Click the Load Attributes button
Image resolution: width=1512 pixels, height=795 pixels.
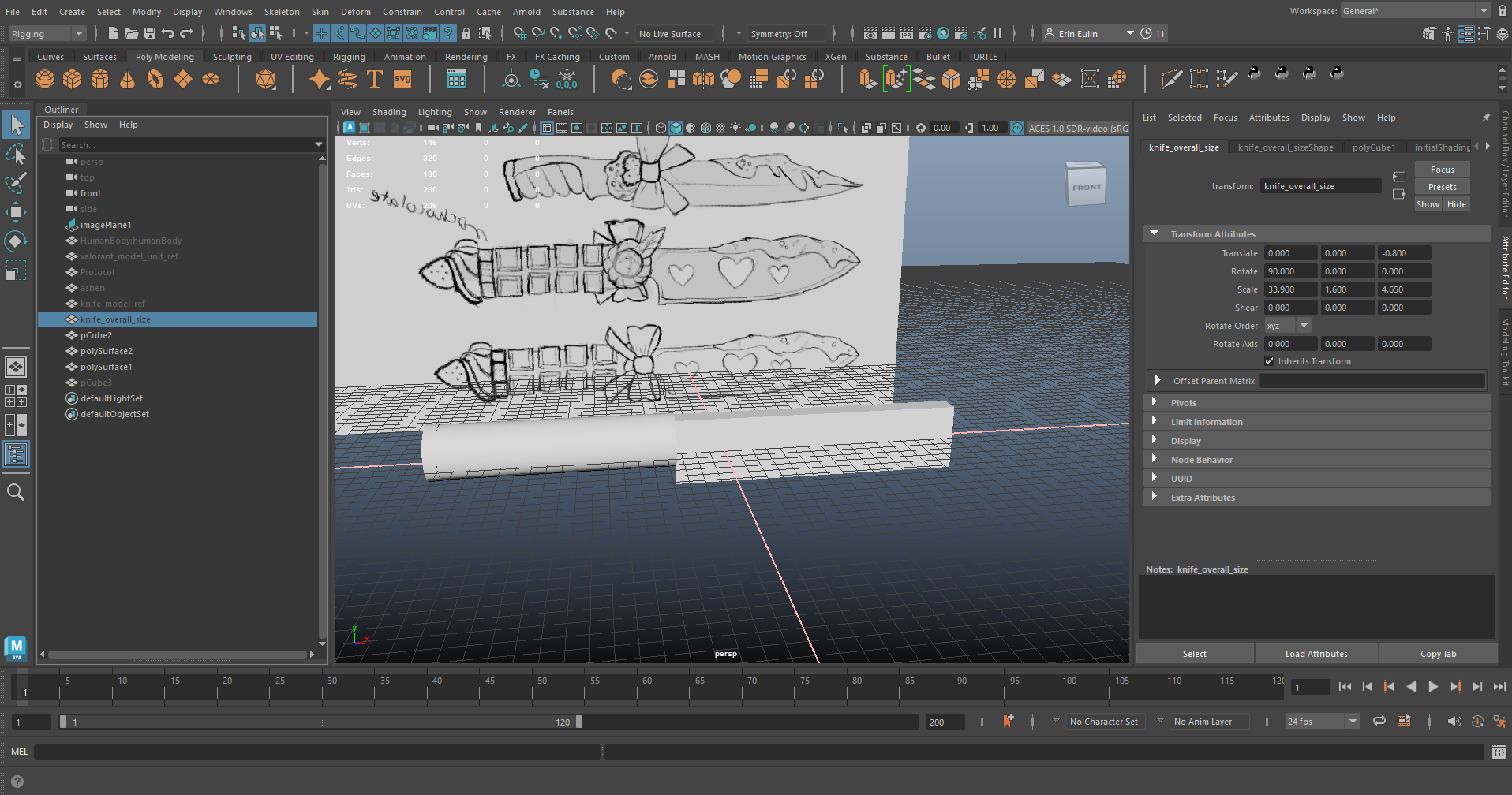[x=1316, y=654]
